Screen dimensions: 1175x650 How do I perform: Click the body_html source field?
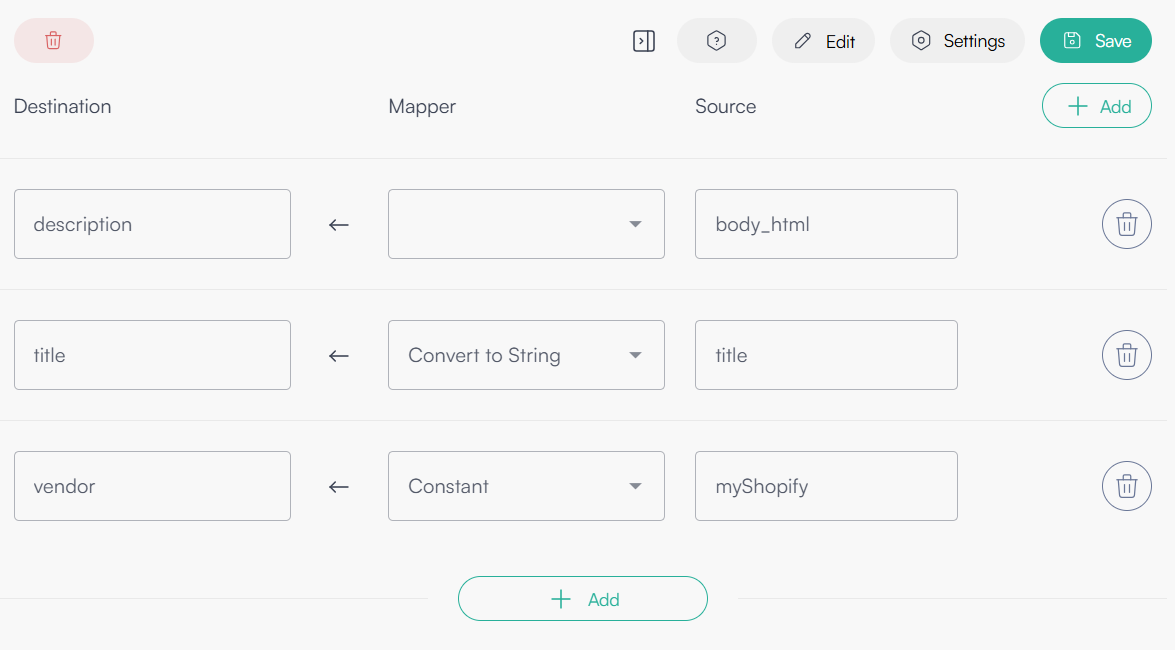click(826, 224)
